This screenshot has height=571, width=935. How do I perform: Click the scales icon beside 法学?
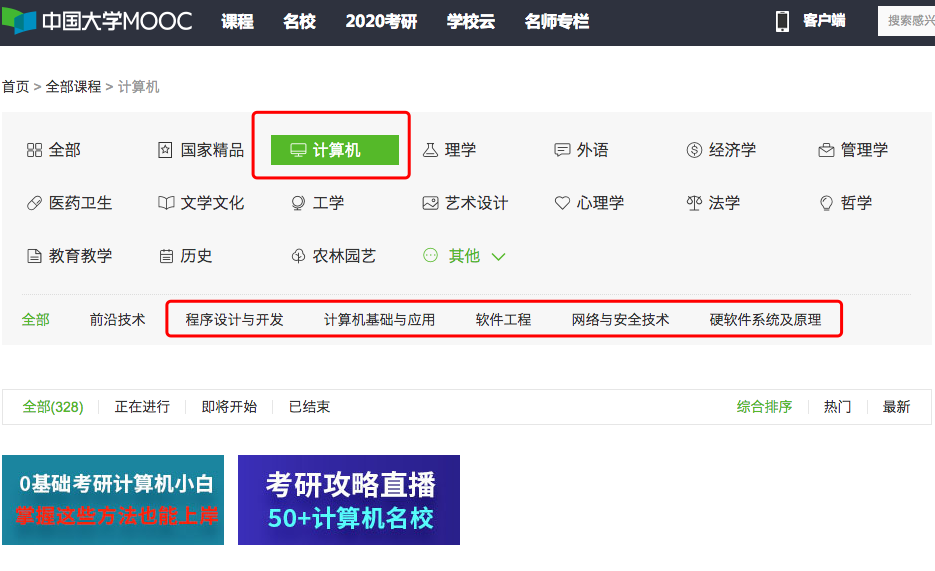[x=694, y=203]
